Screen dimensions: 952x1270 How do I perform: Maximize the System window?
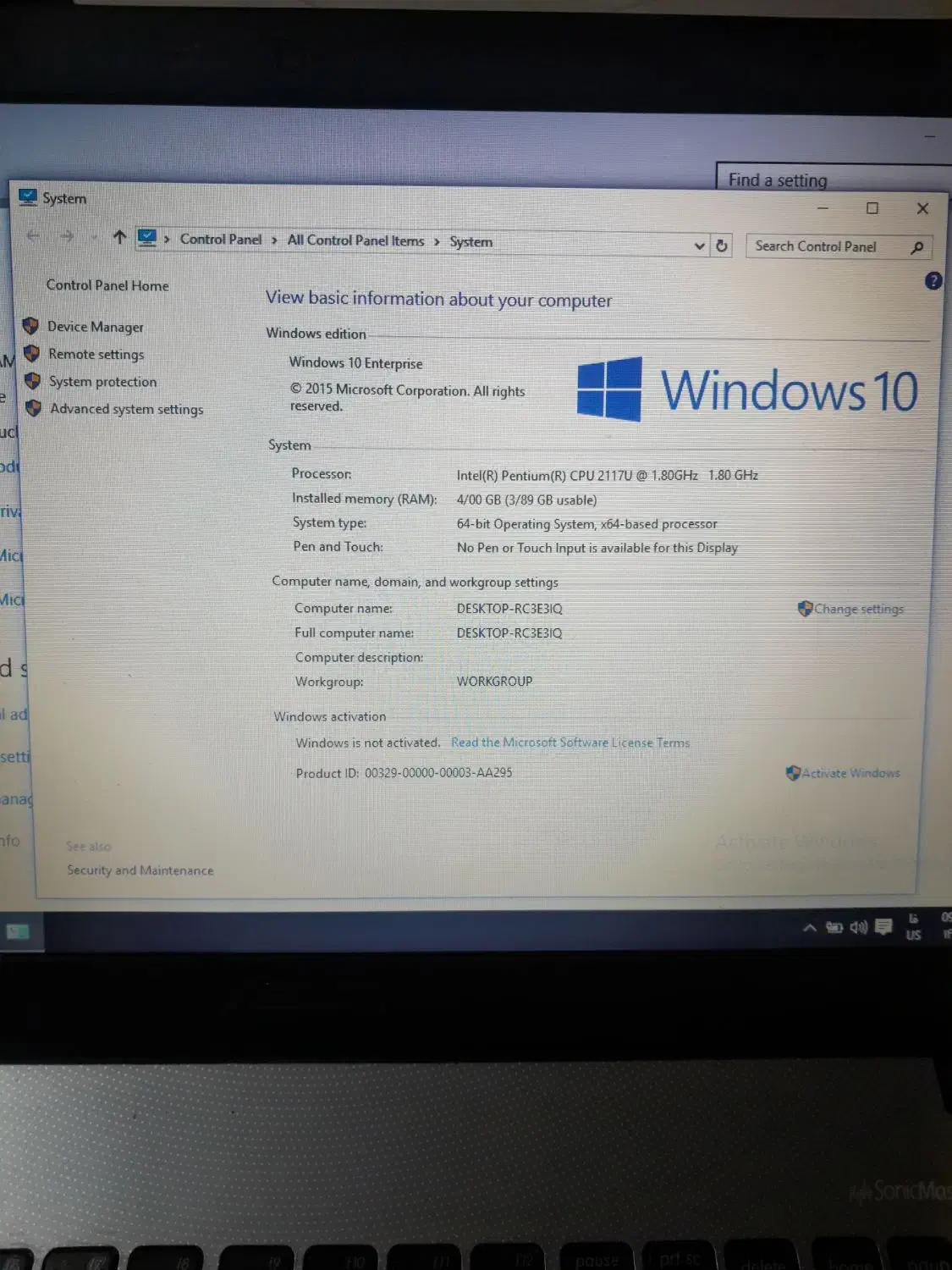(872, 207)
